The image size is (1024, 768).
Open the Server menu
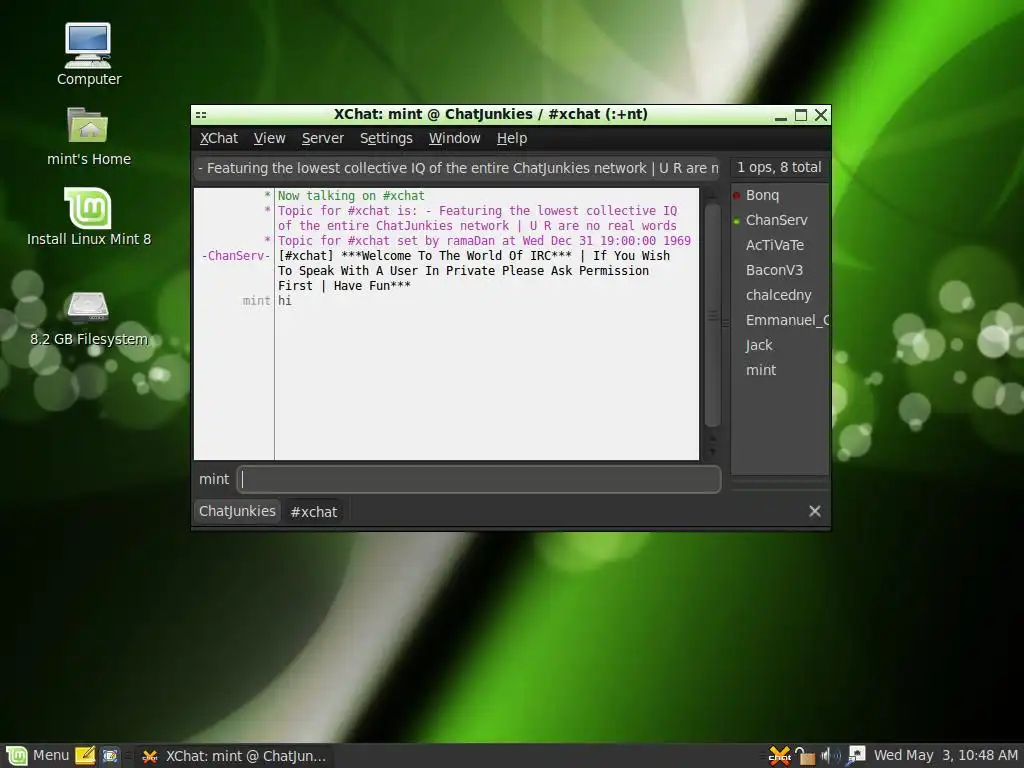pyautogui.click(x=323, y=138)
